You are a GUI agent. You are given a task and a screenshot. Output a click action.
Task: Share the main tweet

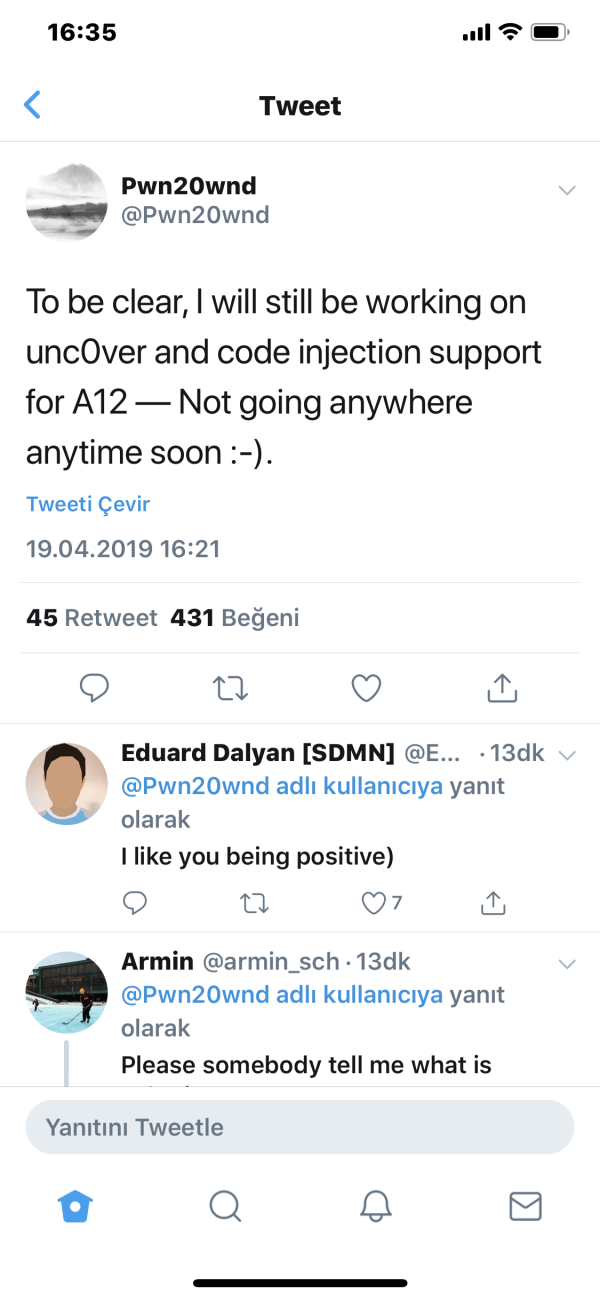501,687
